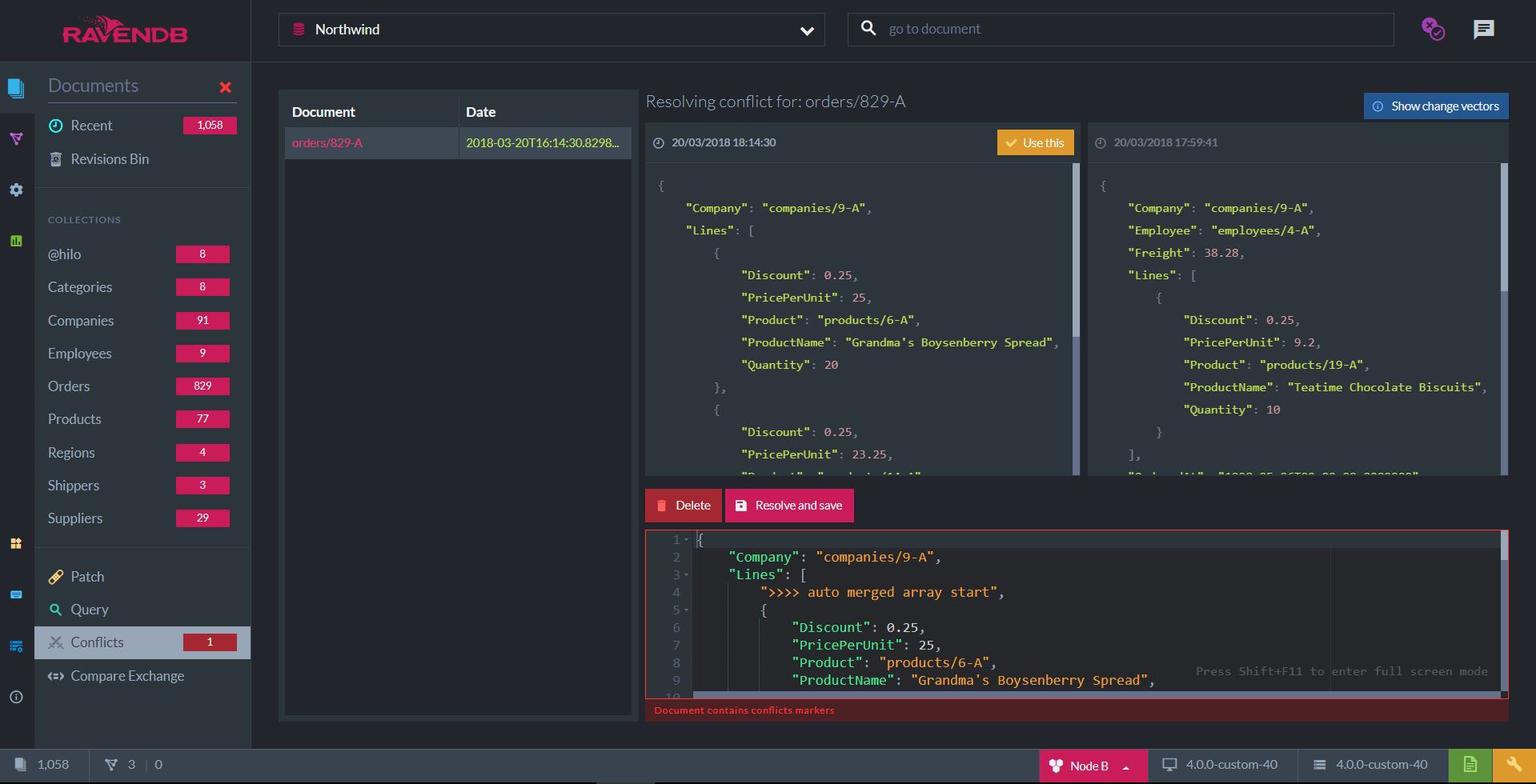Click the Date column header
Viewport: 1536px width, 784px height.
[481, 112]
